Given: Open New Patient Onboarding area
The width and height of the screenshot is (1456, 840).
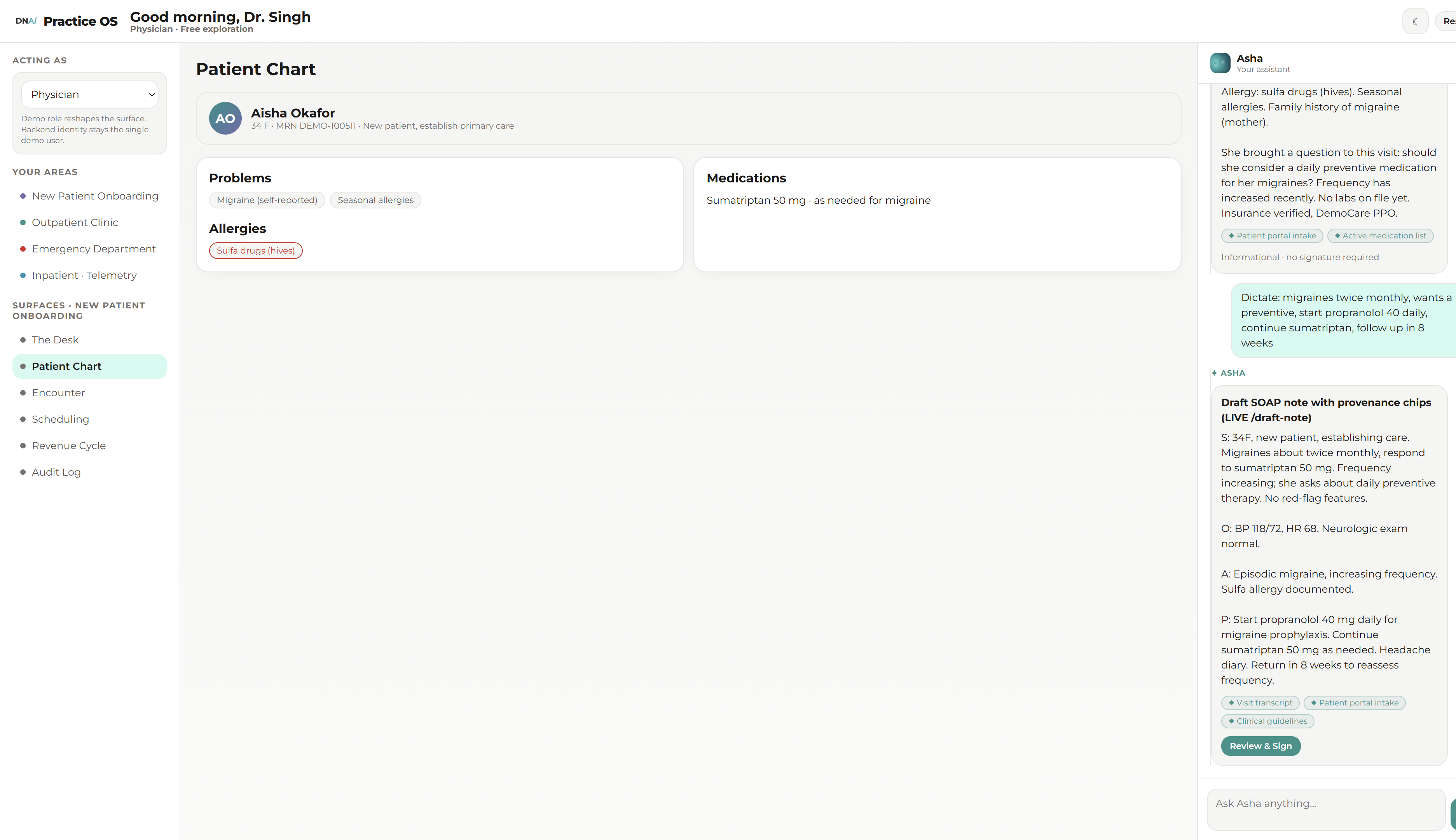Looking at the screenshot, I should [90, 196].
